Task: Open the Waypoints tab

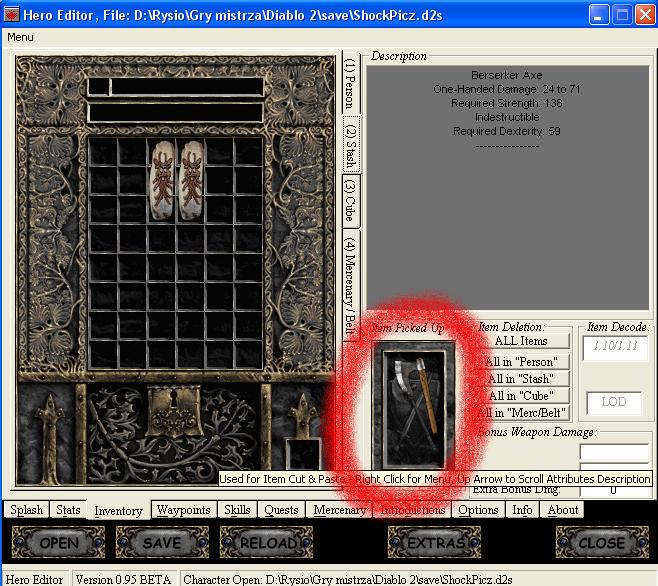Action: click(x=184, y=510)
